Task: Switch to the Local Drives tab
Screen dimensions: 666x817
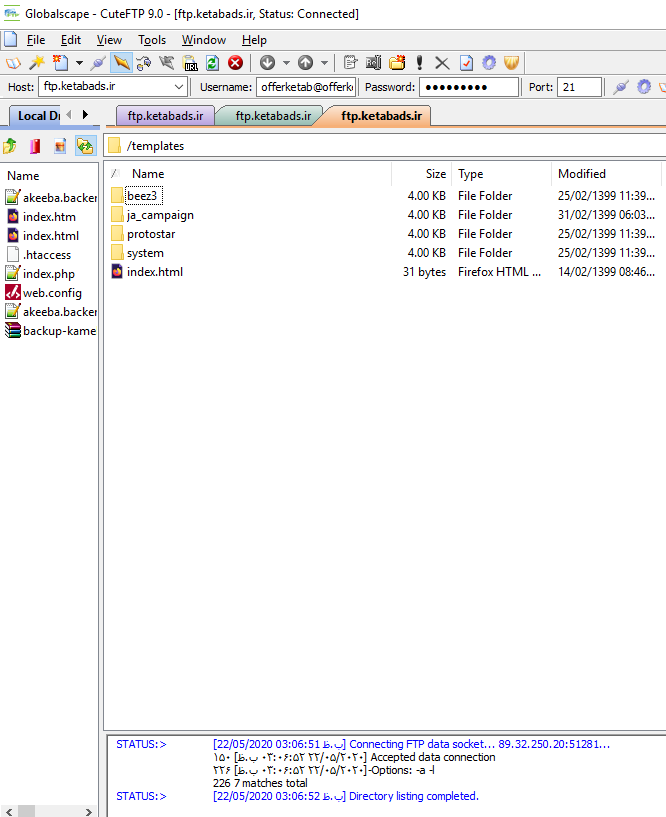Action: [x=36, y=116]
